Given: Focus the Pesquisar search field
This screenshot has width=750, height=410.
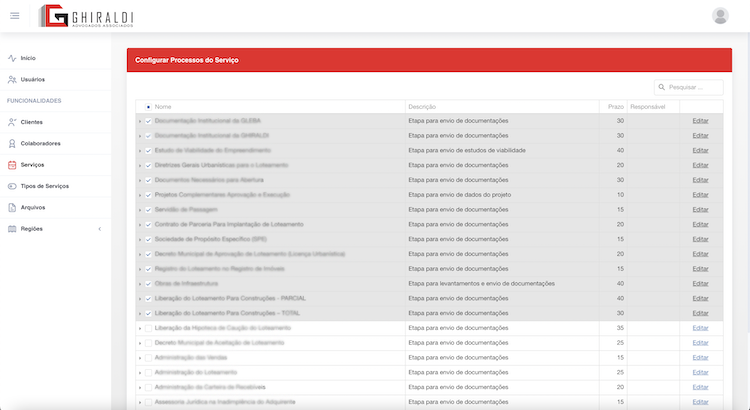Looking at the screenshot, I should click(x=689, y=88).
